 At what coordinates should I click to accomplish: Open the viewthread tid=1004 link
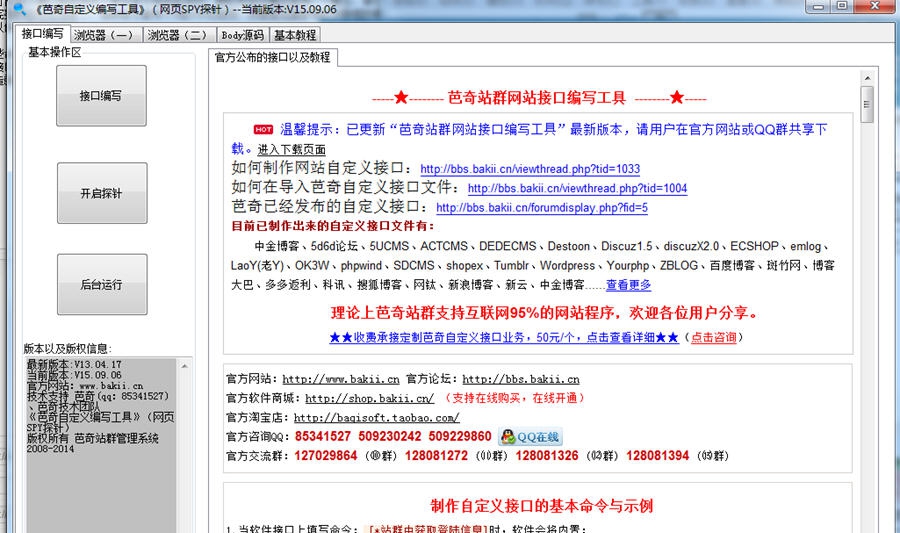(577, 188)
